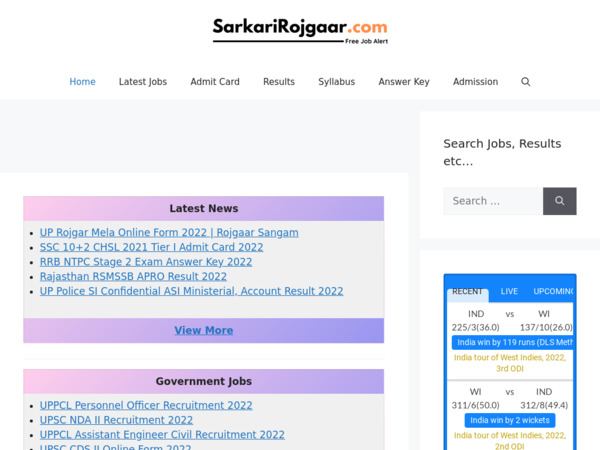Click View More under Latest News
600x450 pixels.
204,330
